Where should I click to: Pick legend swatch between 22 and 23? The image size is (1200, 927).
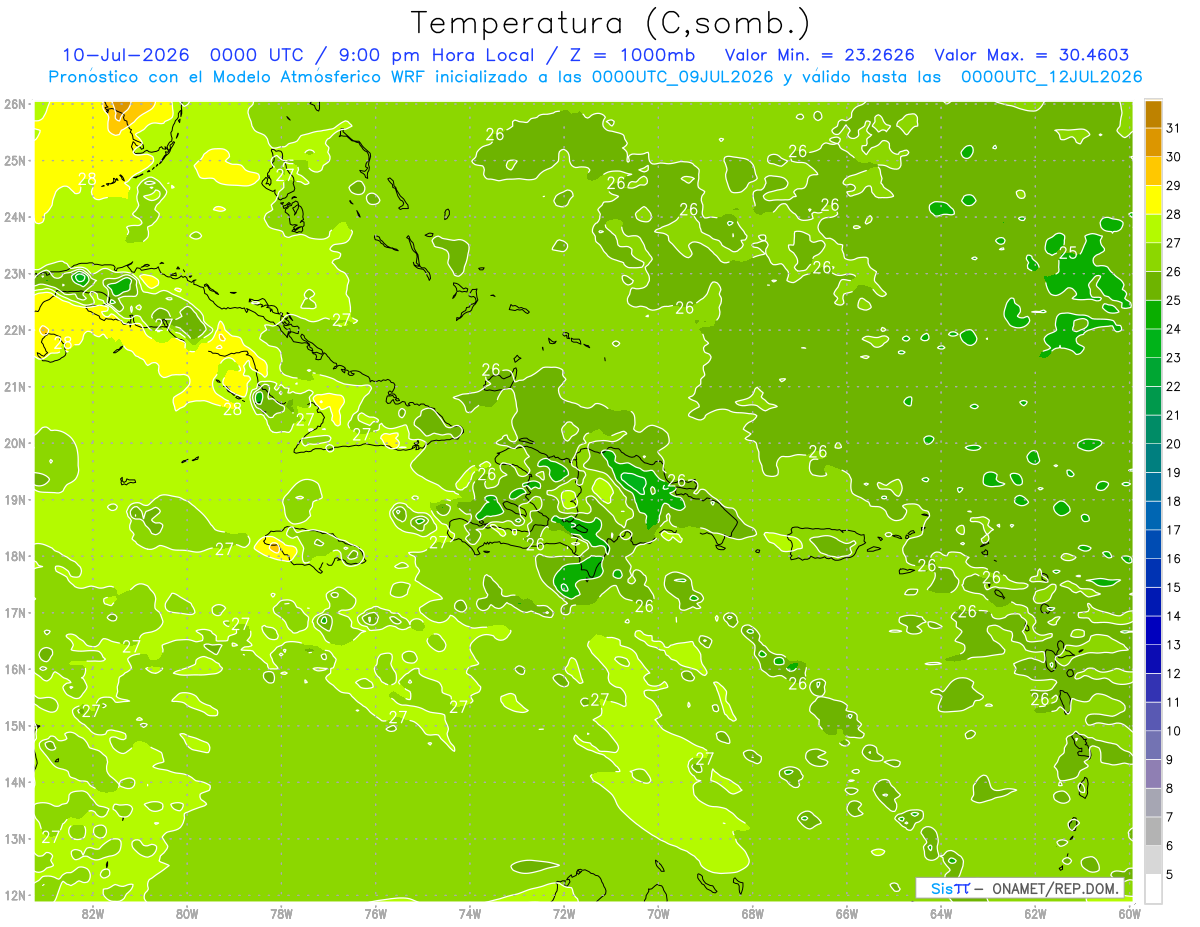(x=1154, y=372)
